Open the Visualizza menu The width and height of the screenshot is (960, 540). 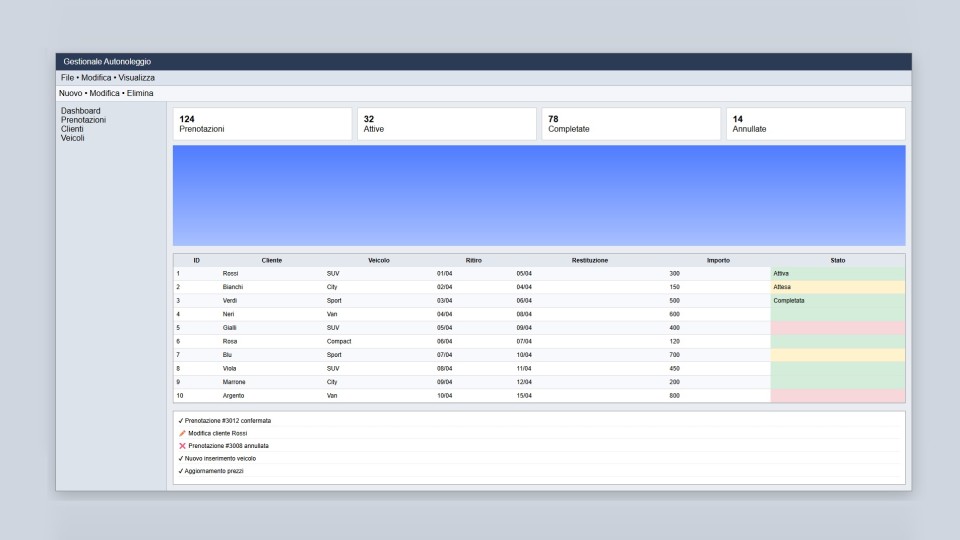click(137, 78)
